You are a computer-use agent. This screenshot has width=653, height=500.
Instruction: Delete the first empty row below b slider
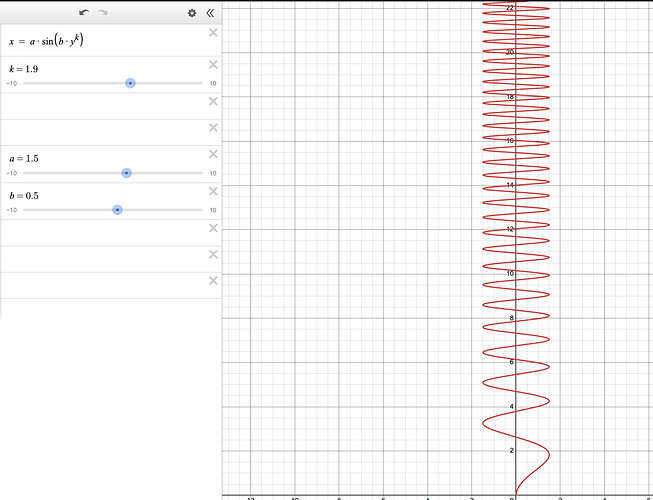(213, 228)
